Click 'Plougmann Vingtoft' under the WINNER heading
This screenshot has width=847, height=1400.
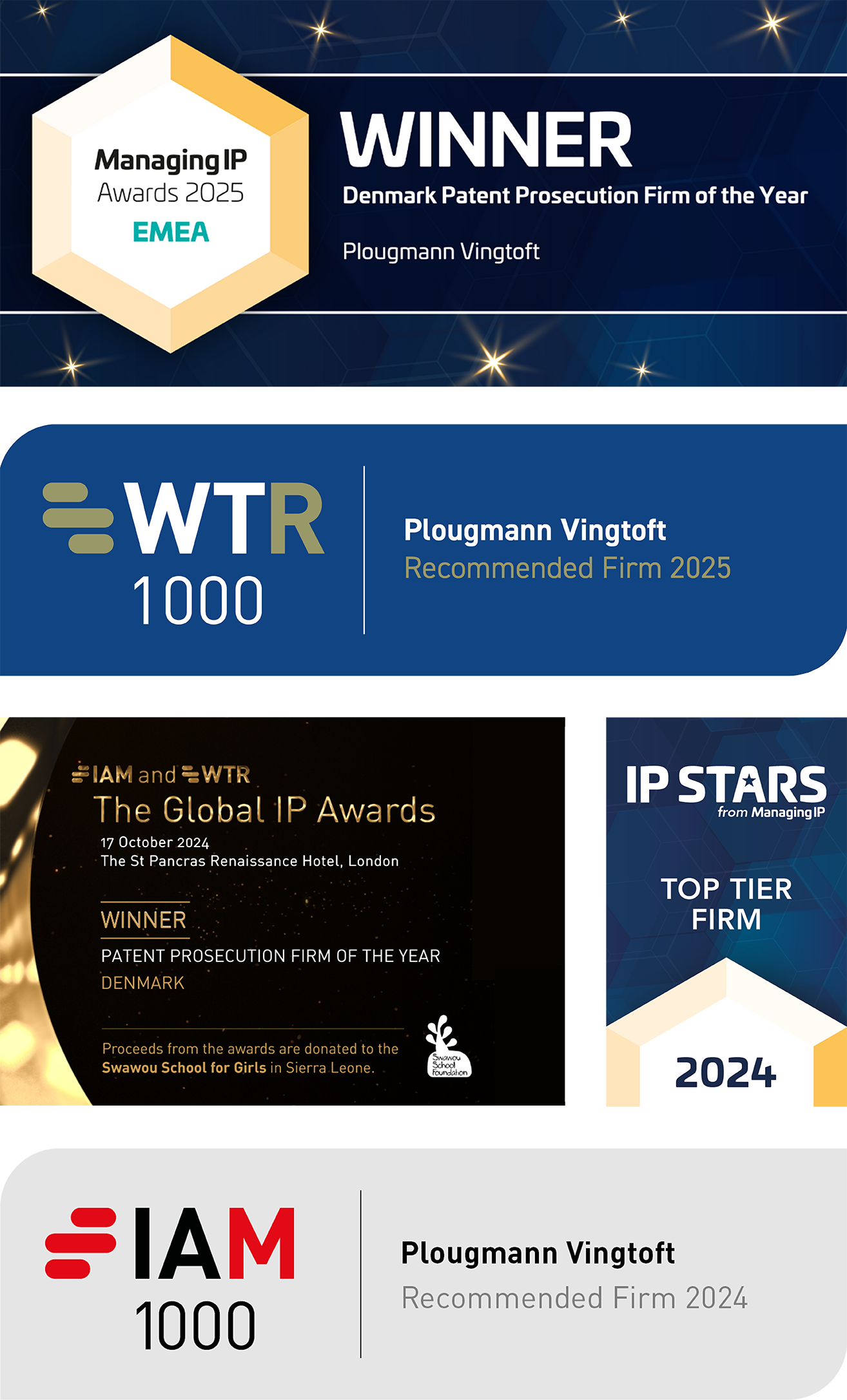(441, 251)
